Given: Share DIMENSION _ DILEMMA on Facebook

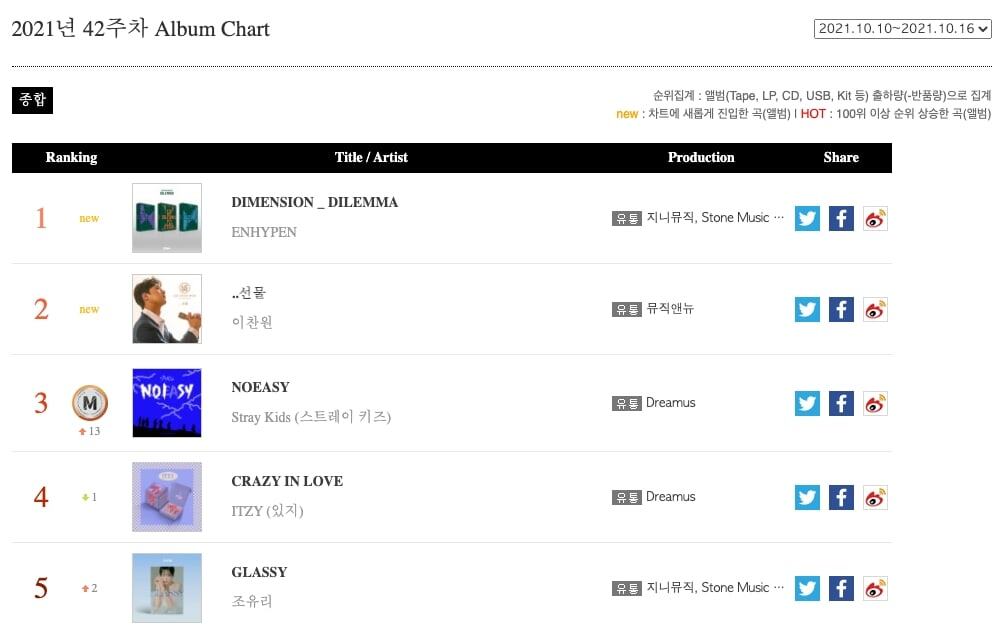Looking at the screenshot, I should point(841,218).
